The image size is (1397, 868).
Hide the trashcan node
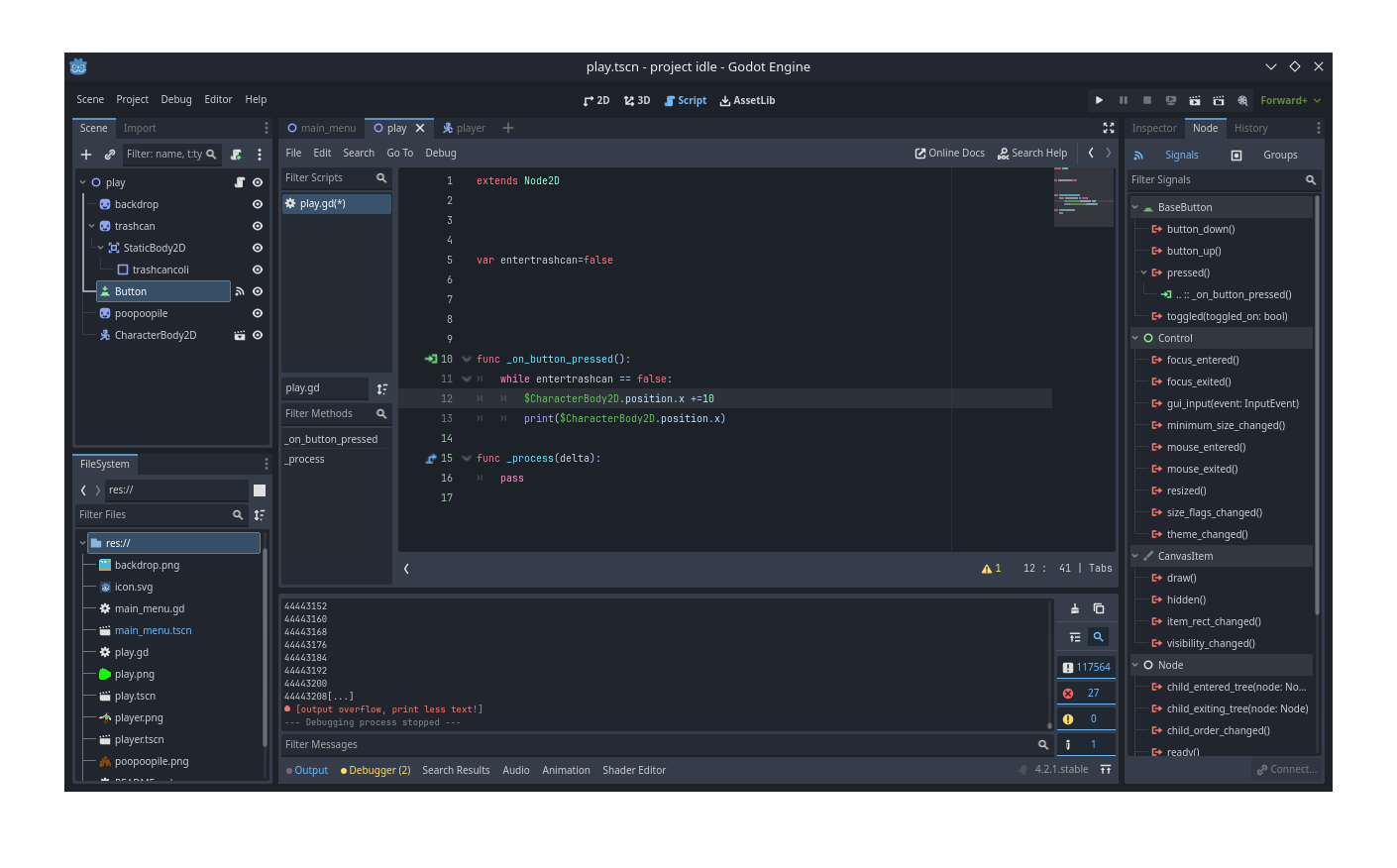coord(258,226)
